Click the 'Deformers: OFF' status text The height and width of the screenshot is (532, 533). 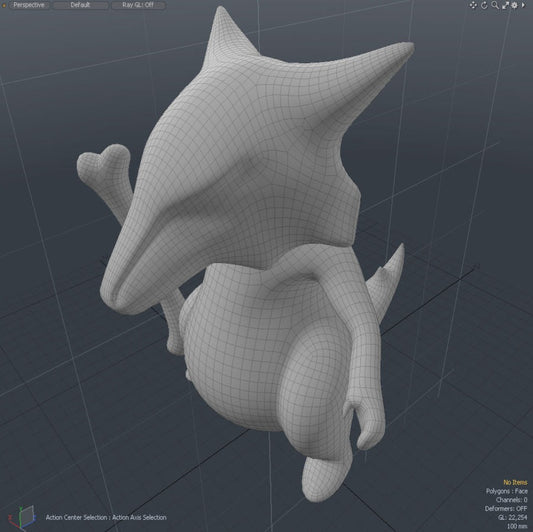coord(506,509)
